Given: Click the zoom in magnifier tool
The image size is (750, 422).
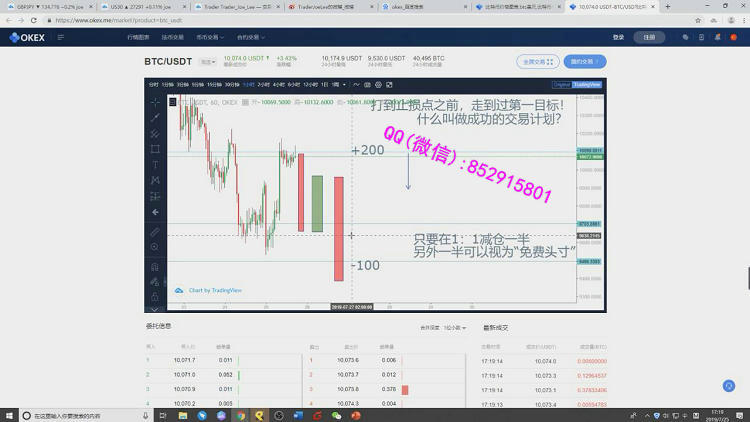Looking at the screenshot, I should click(155, 246).
